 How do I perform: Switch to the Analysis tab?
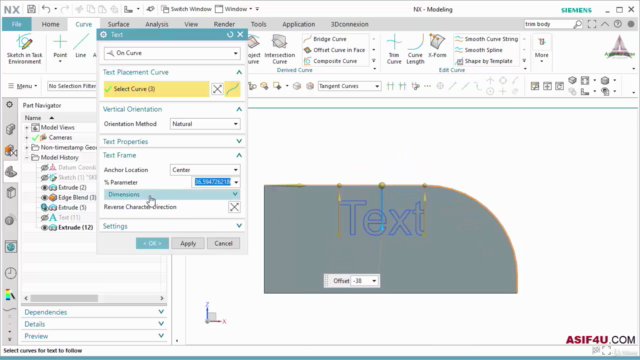click(157, 24)
